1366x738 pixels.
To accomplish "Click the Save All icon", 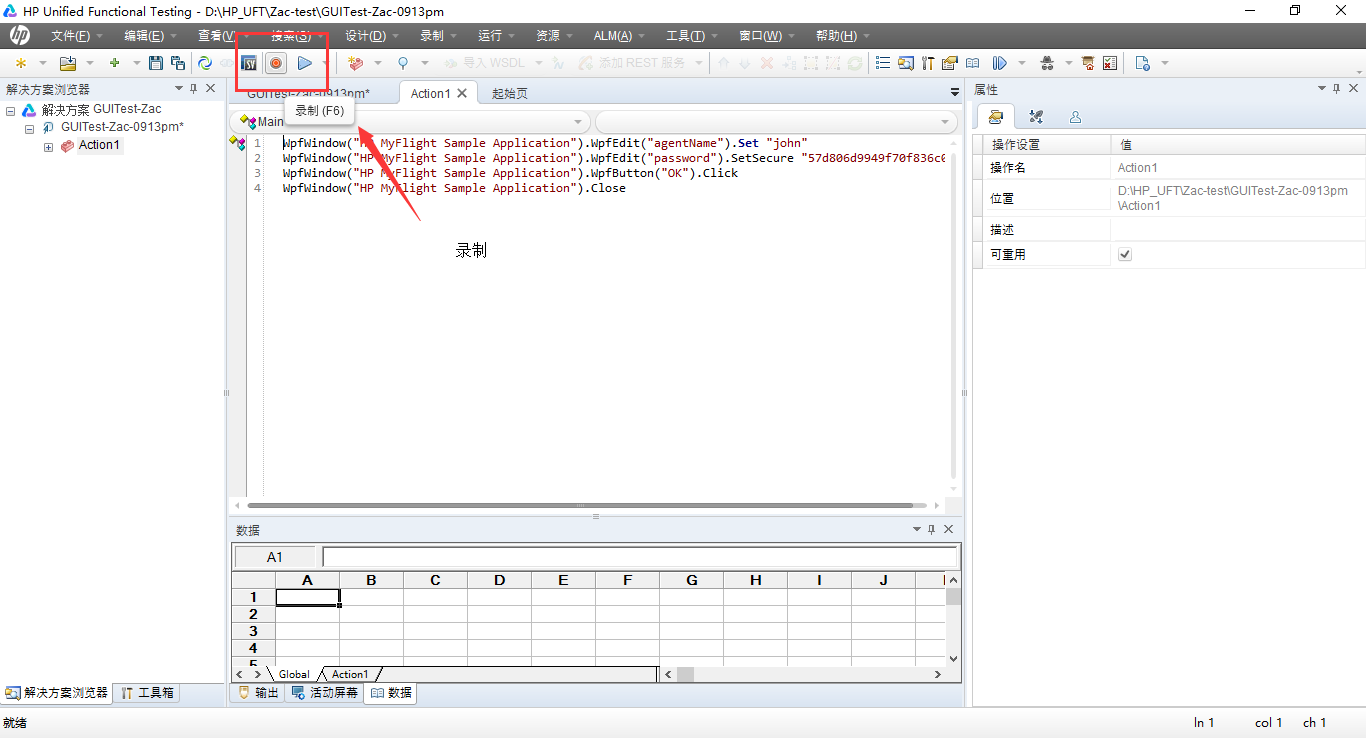I will pos(178,63).
